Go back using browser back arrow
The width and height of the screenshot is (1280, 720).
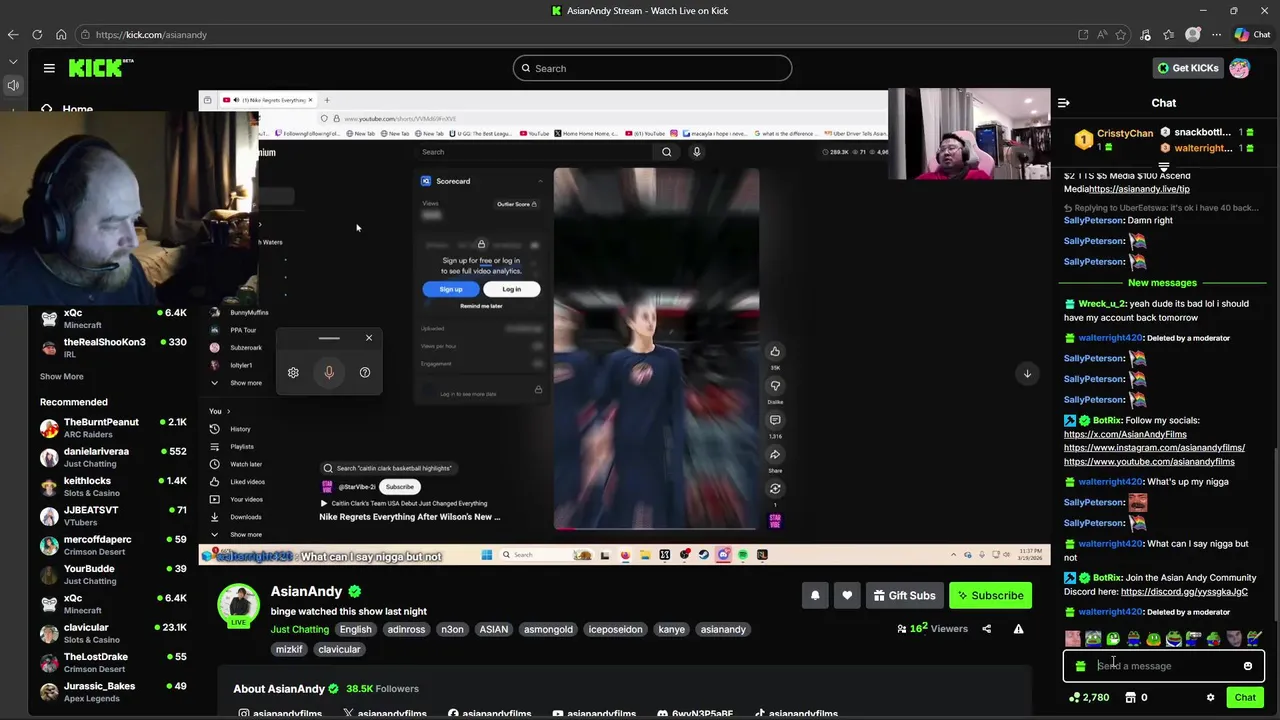coord(13,34)
